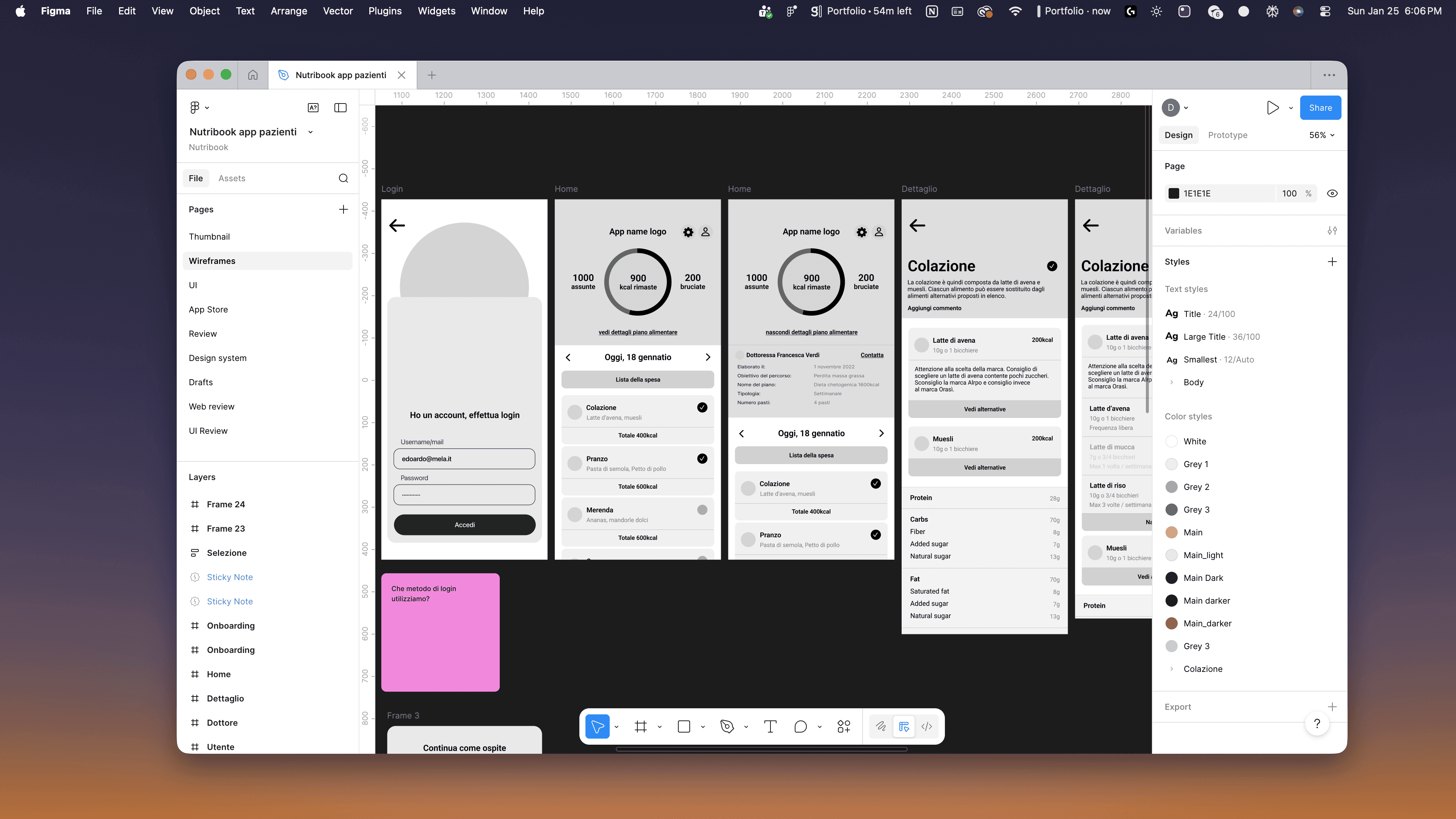Click the Rectangle shape tool
This screenshot has height=819, width=1456.
click(x=684, y=727)
